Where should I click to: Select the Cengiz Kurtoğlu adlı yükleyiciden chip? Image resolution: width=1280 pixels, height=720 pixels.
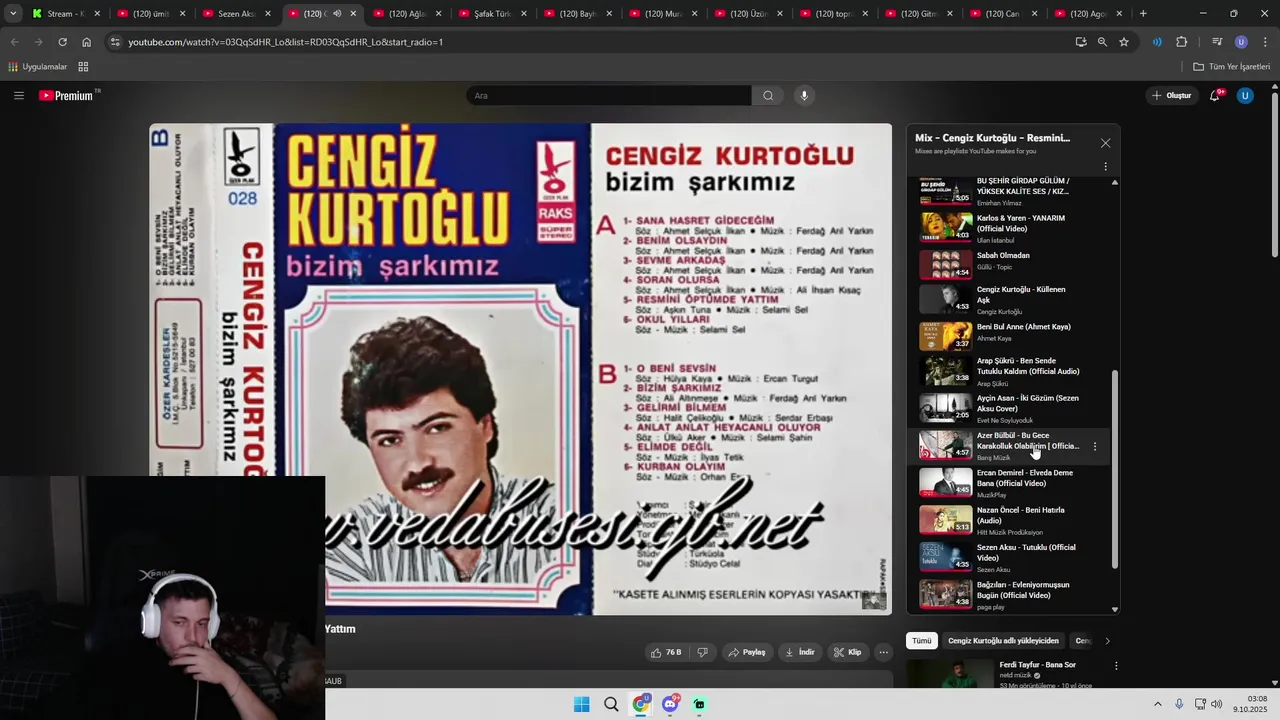coord(1003,641)
